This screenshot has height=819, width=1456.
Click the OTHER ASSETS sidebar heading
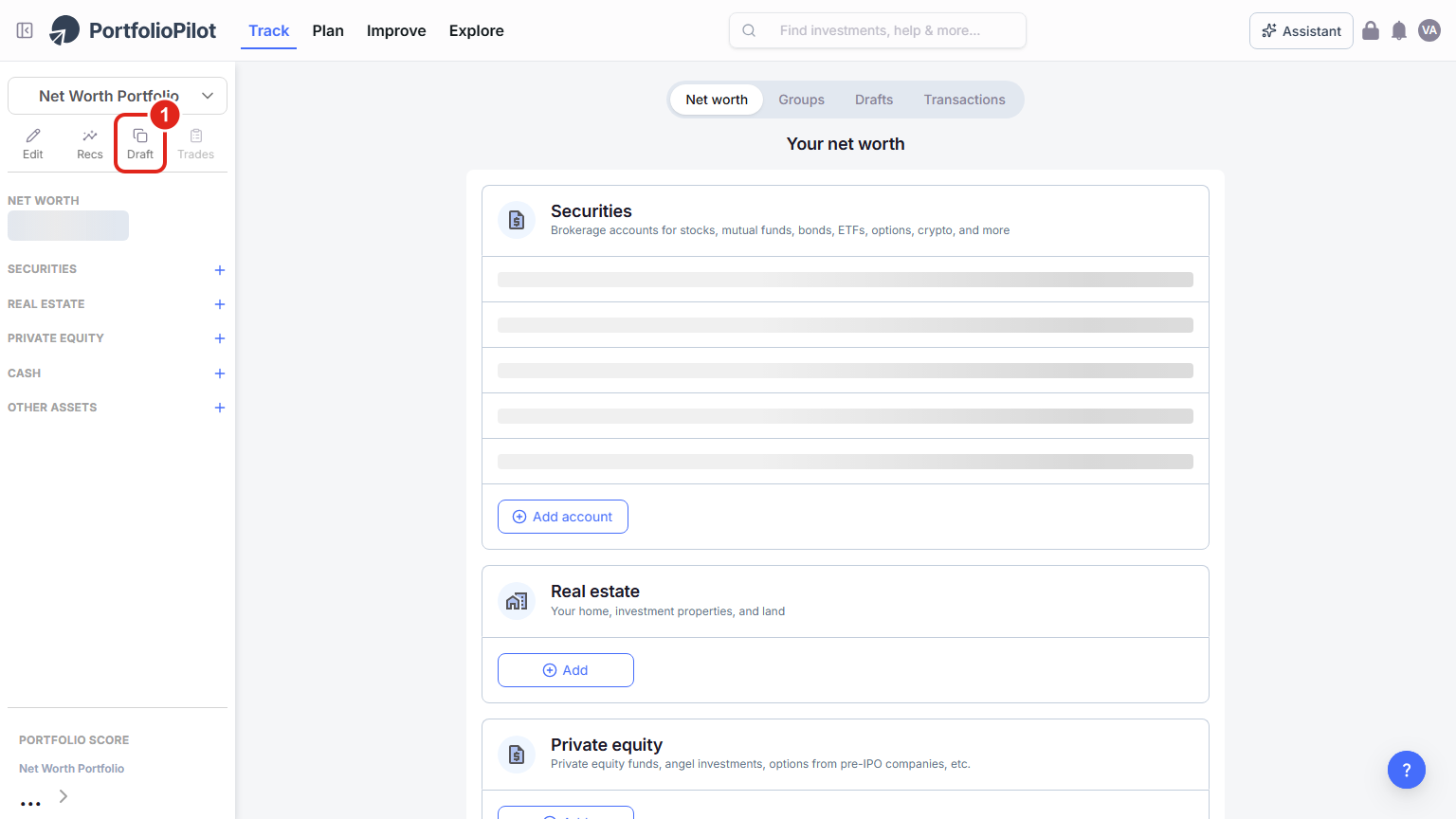point(52,408)
